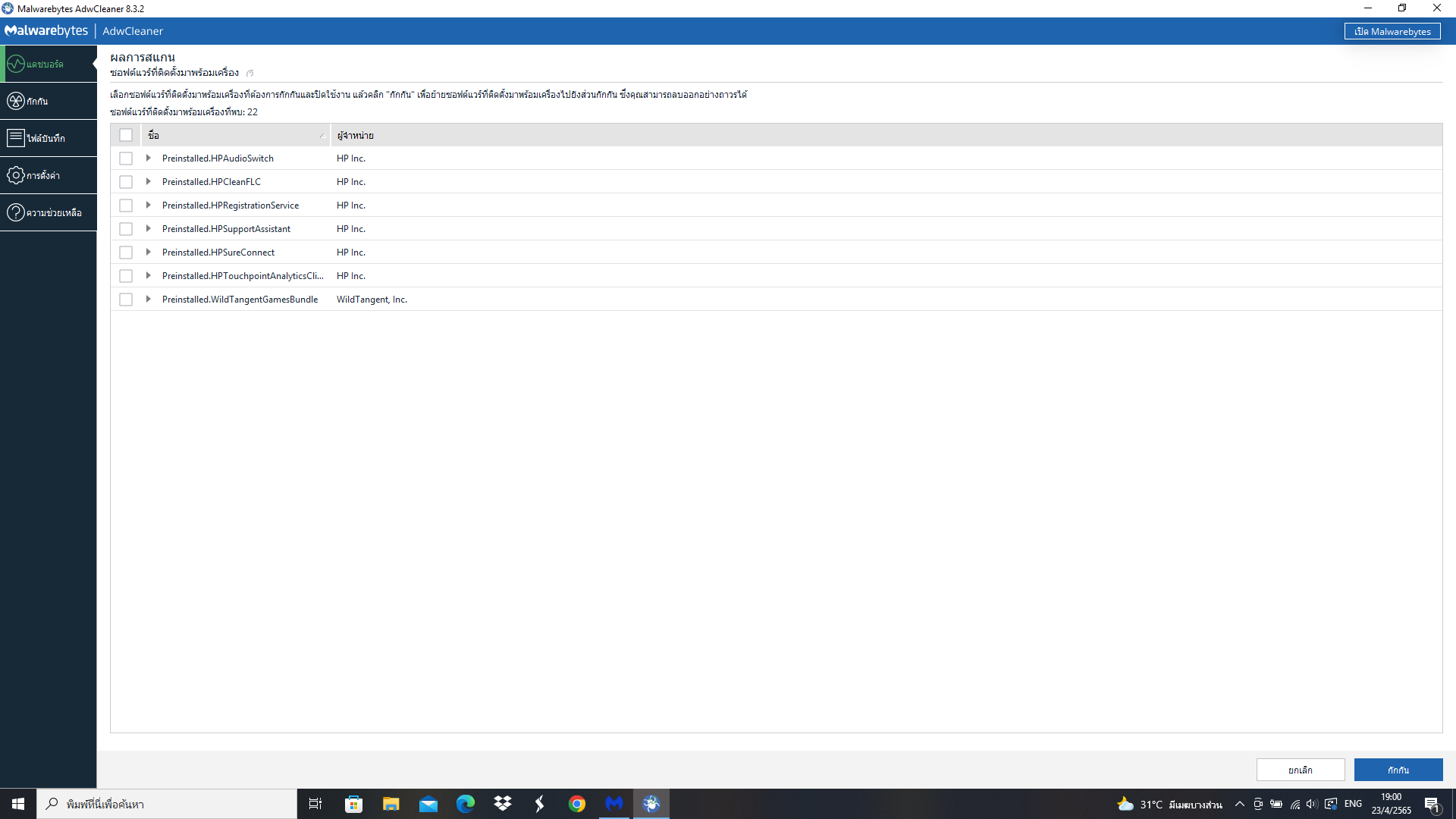Check the Preinstalled.WildTangentGamesBundle checkbox
1456x819 pixels.
click(126, 300)
